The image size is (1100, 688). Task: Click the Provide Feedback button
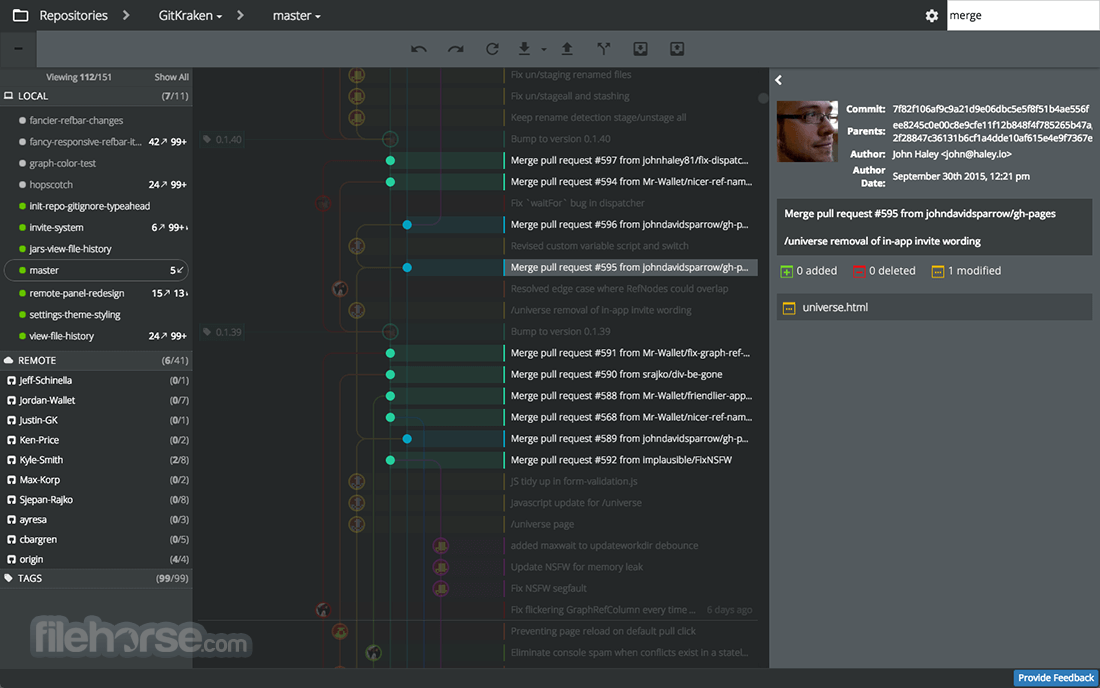point(1056,677)
